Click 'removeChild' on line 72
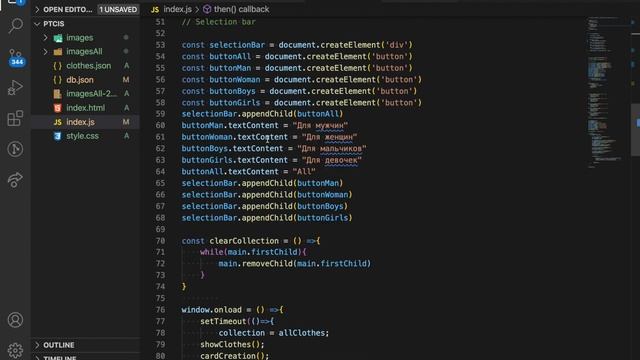 [x=267, y=264]
